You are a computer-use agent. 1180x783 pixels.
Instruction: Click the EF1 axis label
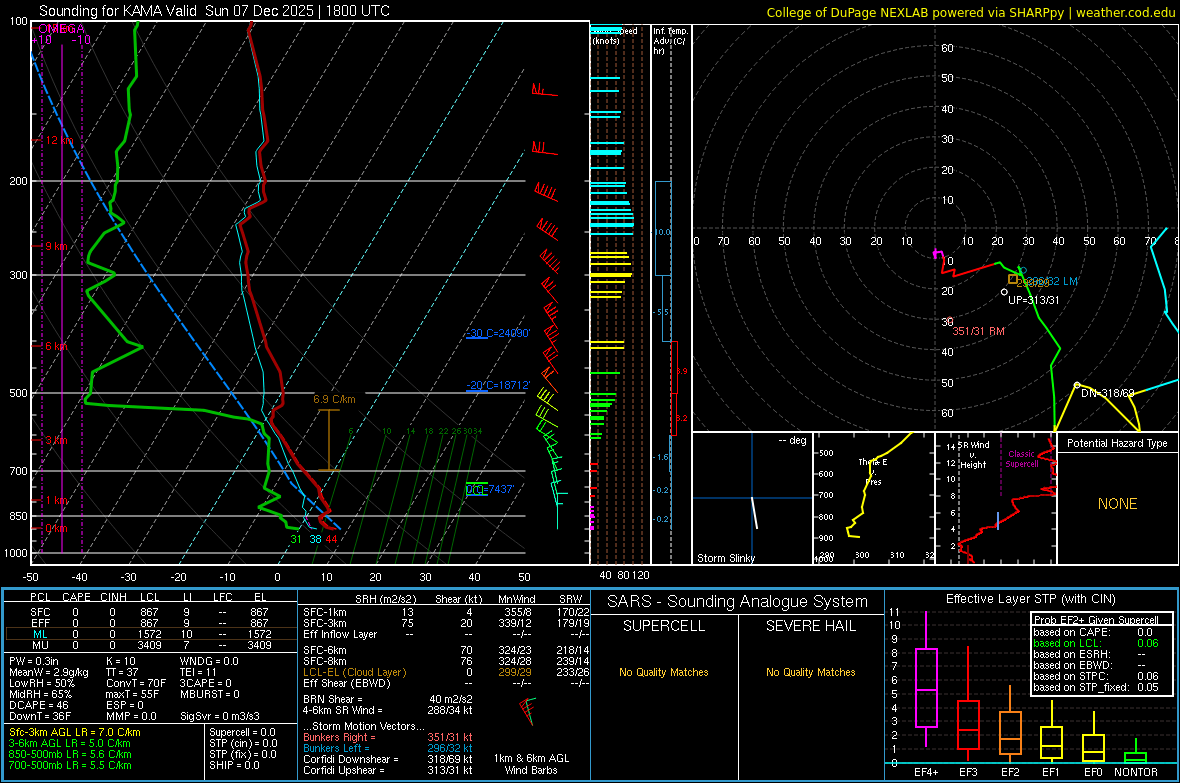pos(1051,772)
